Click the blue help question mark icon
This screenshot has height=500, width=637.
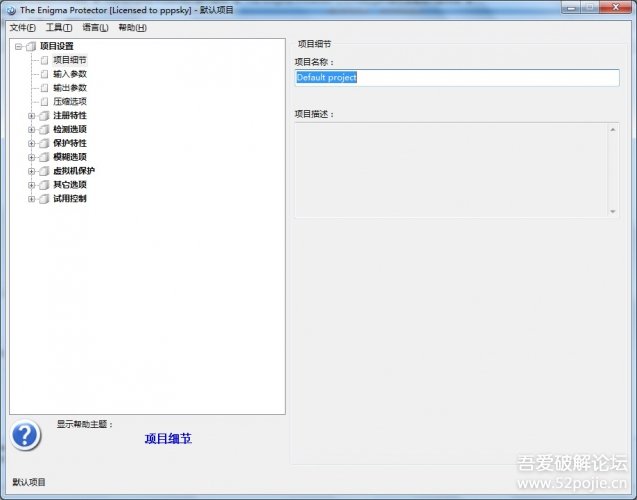pos(26,435)
